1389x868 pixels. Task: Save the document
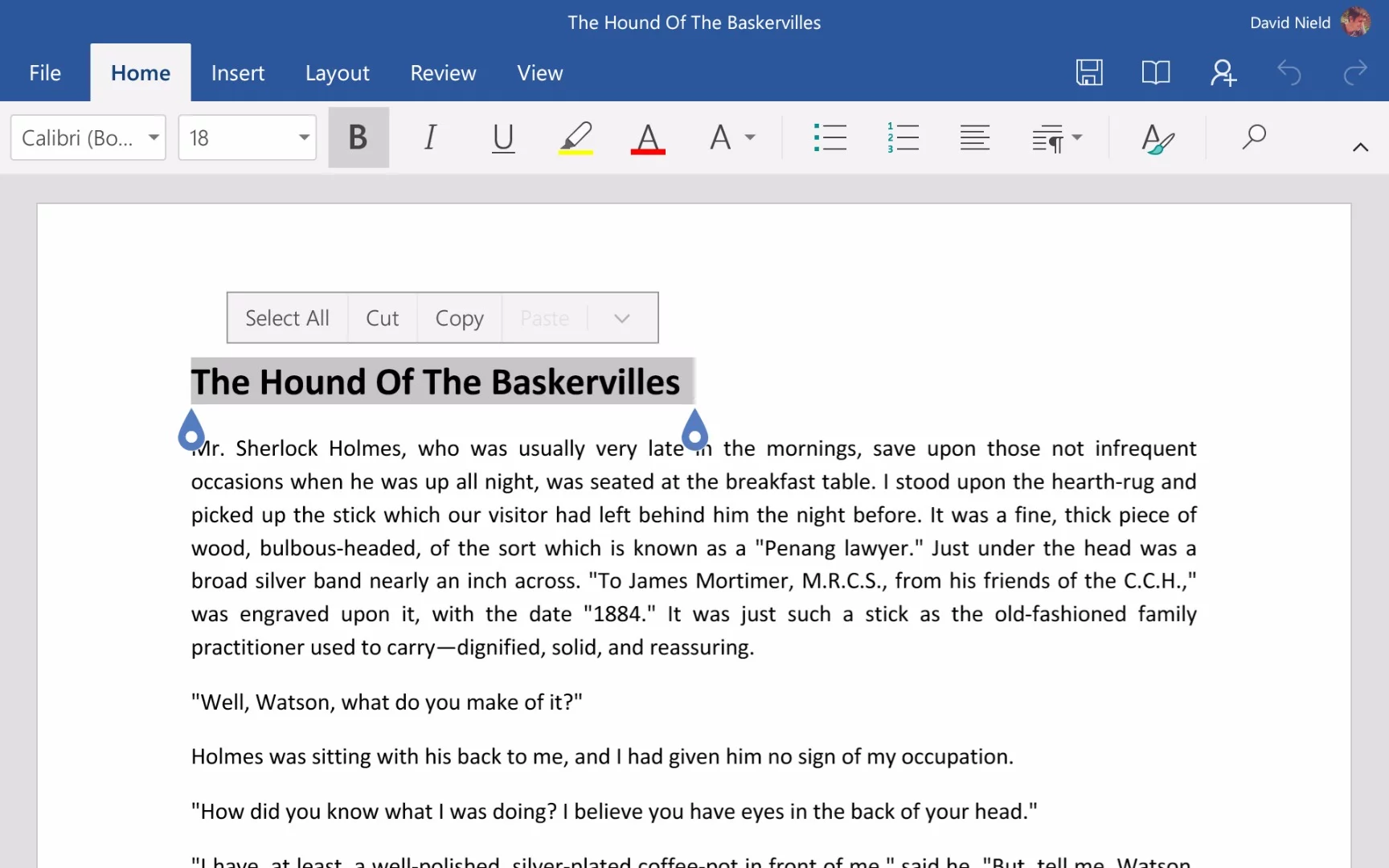tap(1089, 72)
